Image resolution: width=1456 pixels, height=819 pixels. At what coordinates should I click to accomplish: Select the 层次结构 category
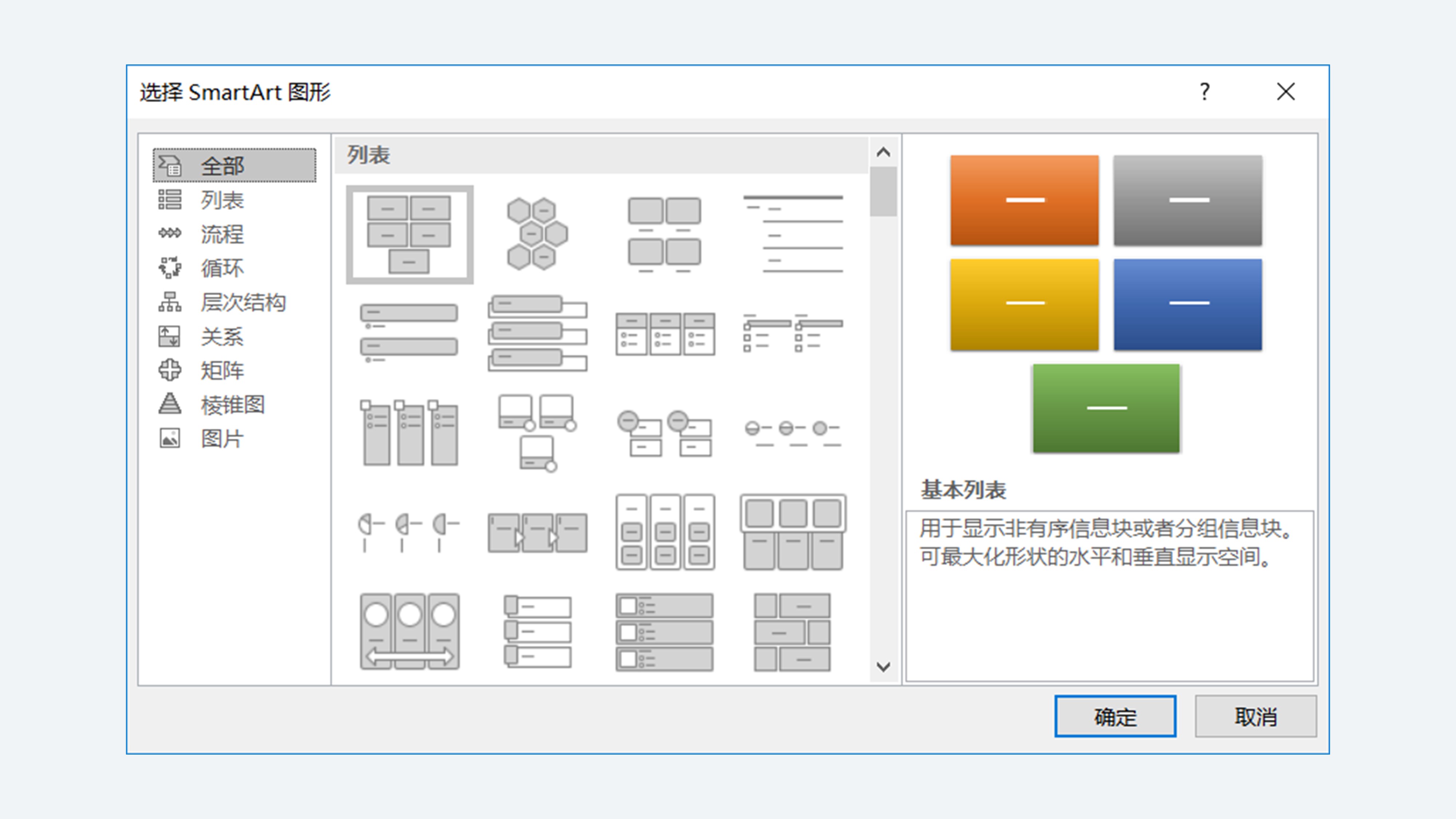coord(243,302)
